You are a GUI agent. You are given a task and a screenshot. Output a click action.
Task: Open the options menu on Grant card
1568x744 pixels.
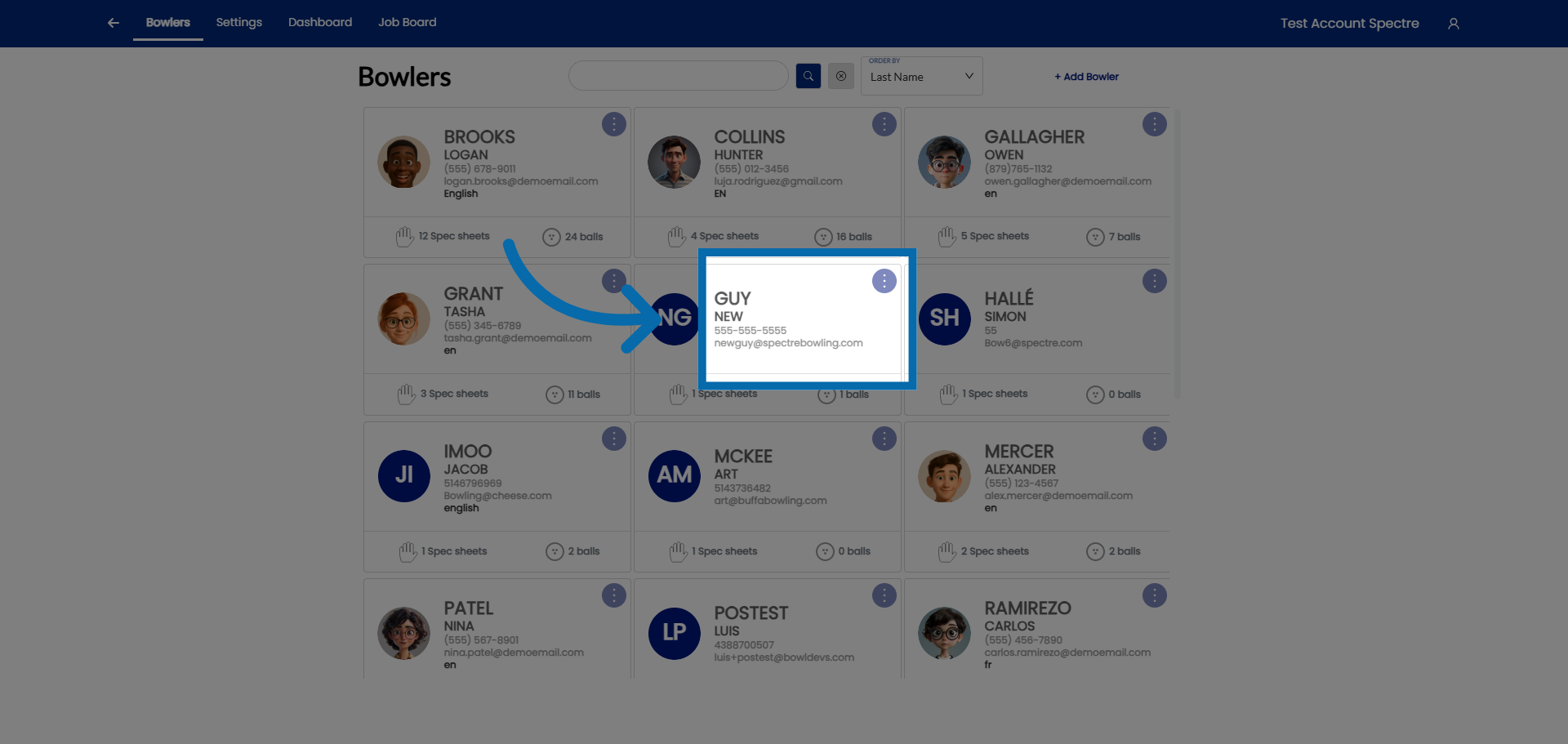(614, 281)
